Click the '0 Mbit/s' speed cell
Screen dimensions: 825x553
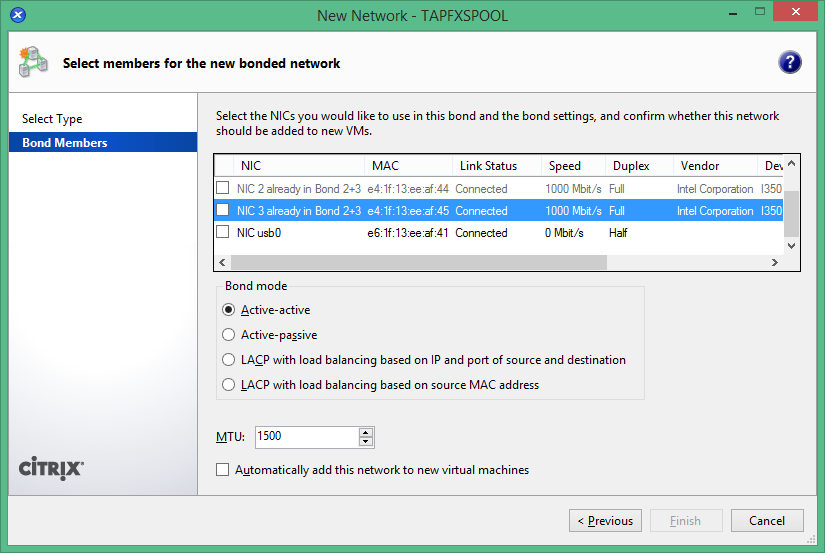[x=564, y=233]
